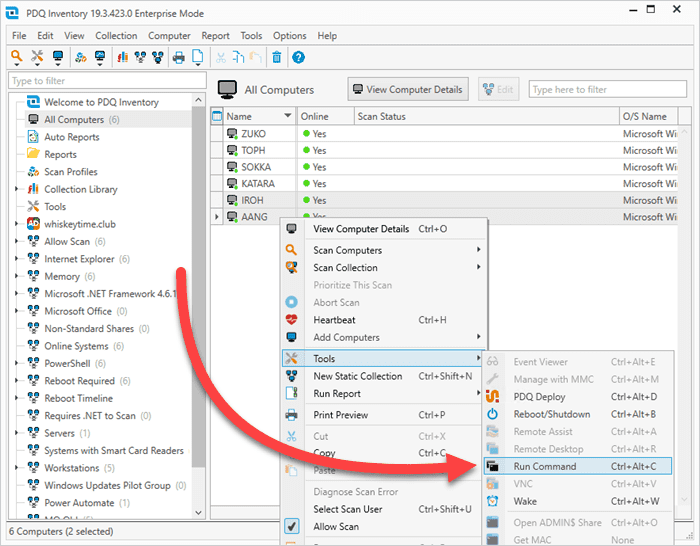Click the Heartbeat heart icon
700x546 pixels.
[x=292, y=320]
